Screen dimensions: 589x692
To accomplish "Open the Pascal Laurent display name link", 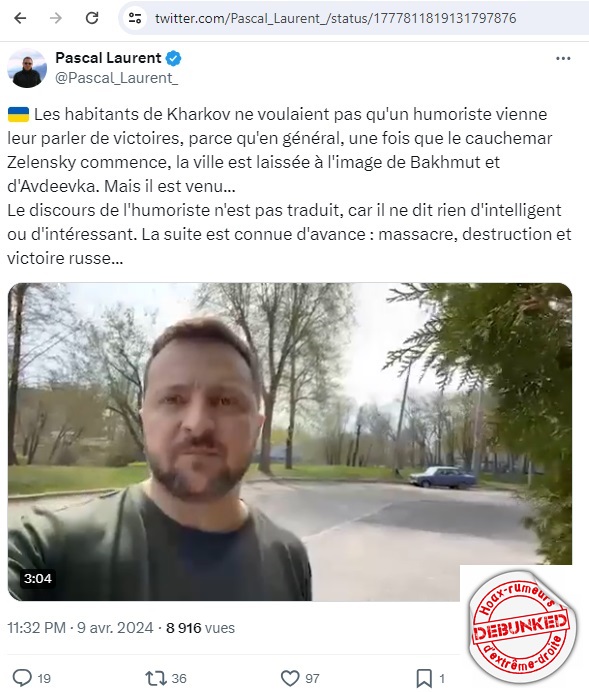I will pyautogui.click(x=108, y=58).
